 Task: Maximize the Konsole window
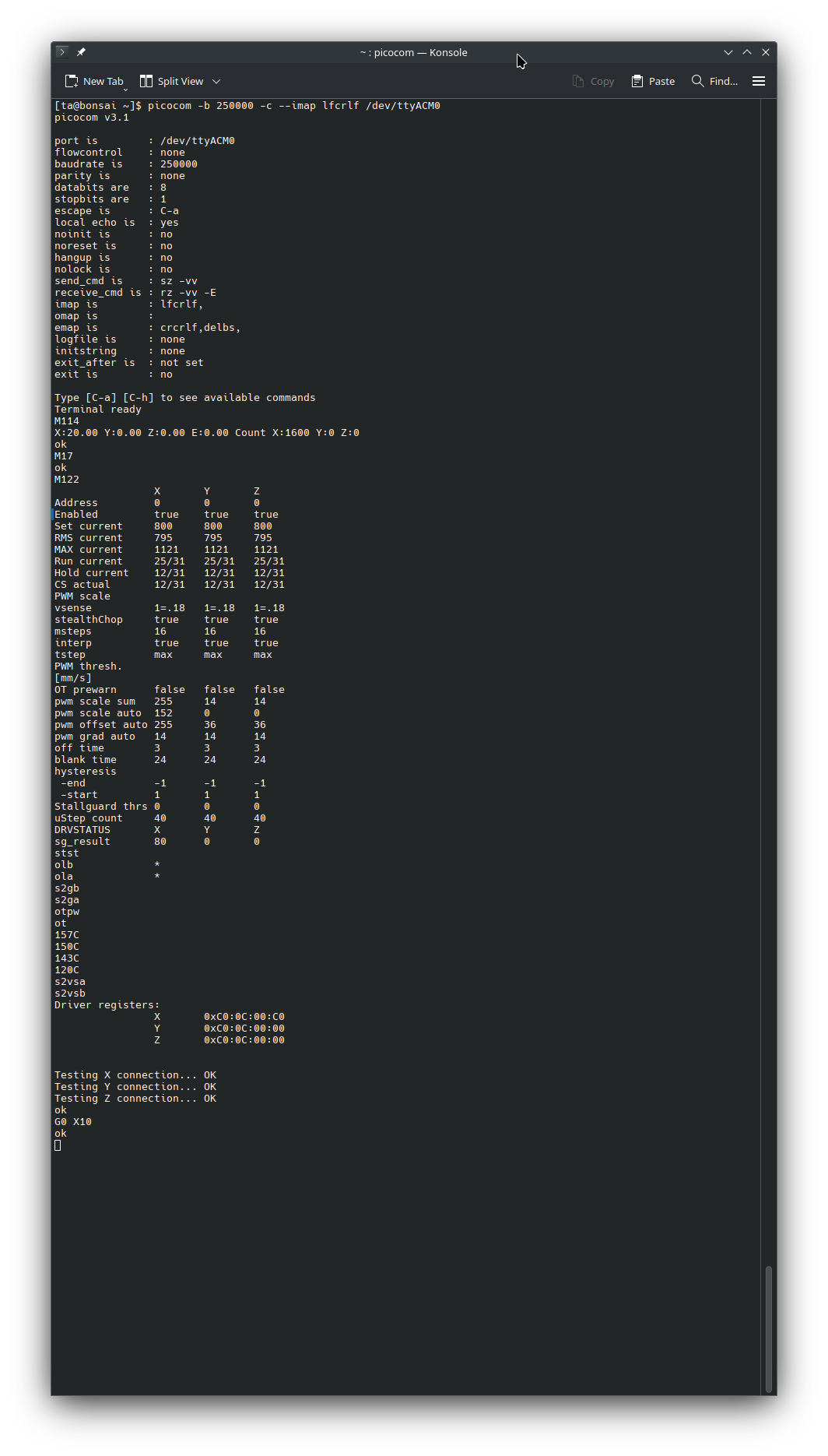(747, 52)
